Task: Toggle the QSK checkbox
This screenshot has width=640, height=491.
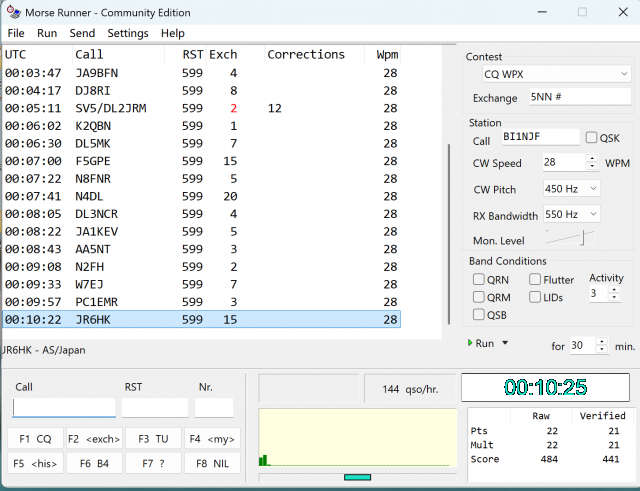Action: pyautogui.click(x=591, y=138)
